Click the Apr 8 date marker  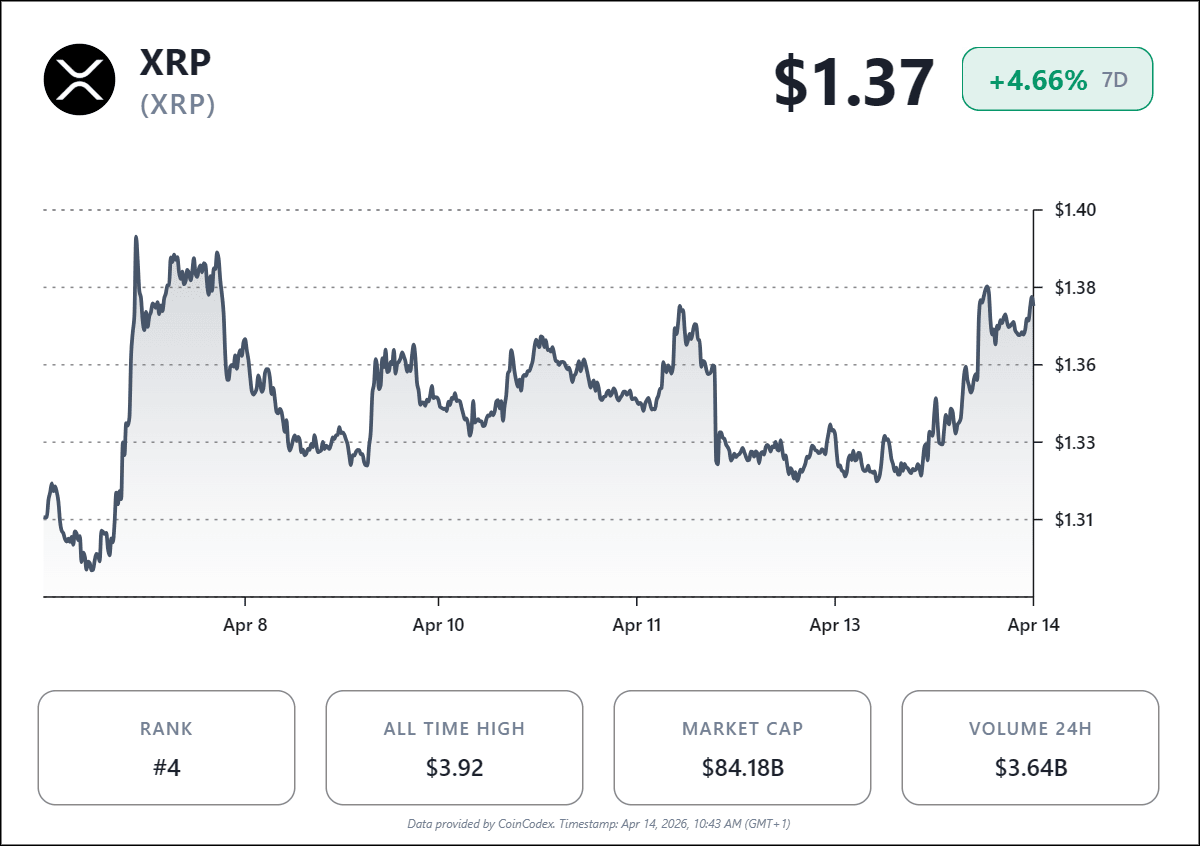click(x=246, y=626)
